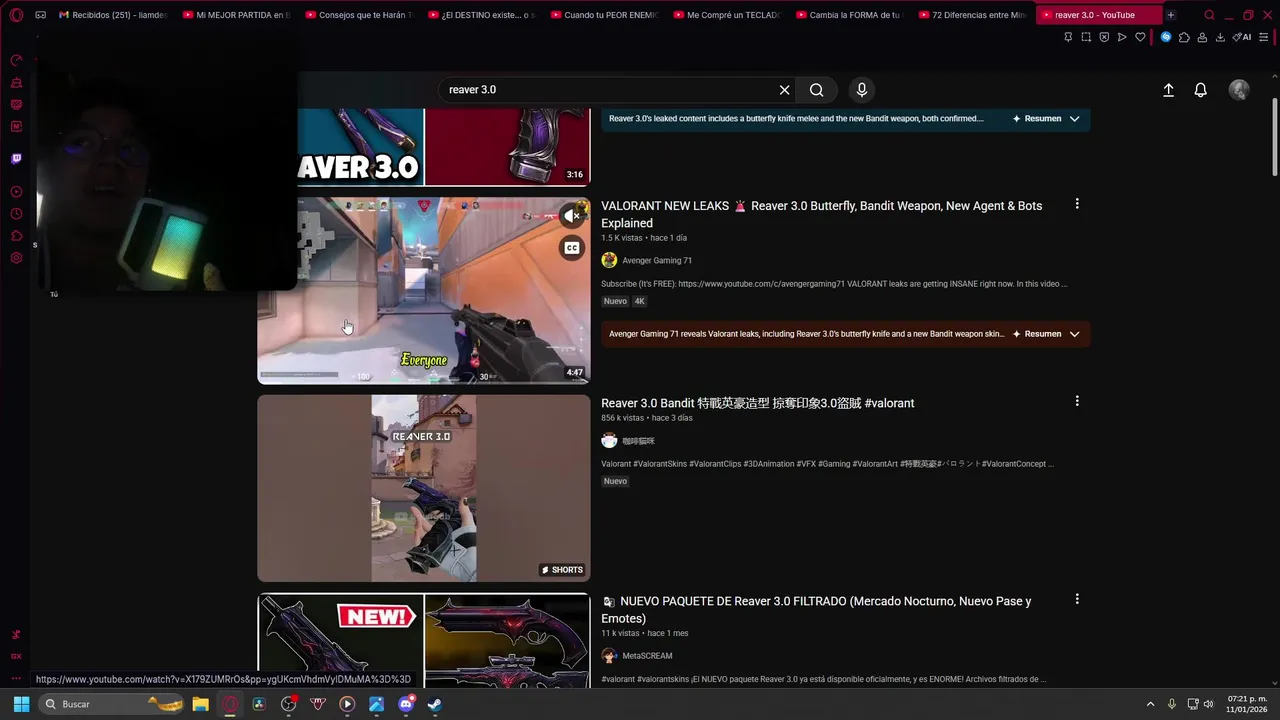Open YouTube notifications bell
This screenshot has height=720, width=1280.
[x=1201, y=90]
